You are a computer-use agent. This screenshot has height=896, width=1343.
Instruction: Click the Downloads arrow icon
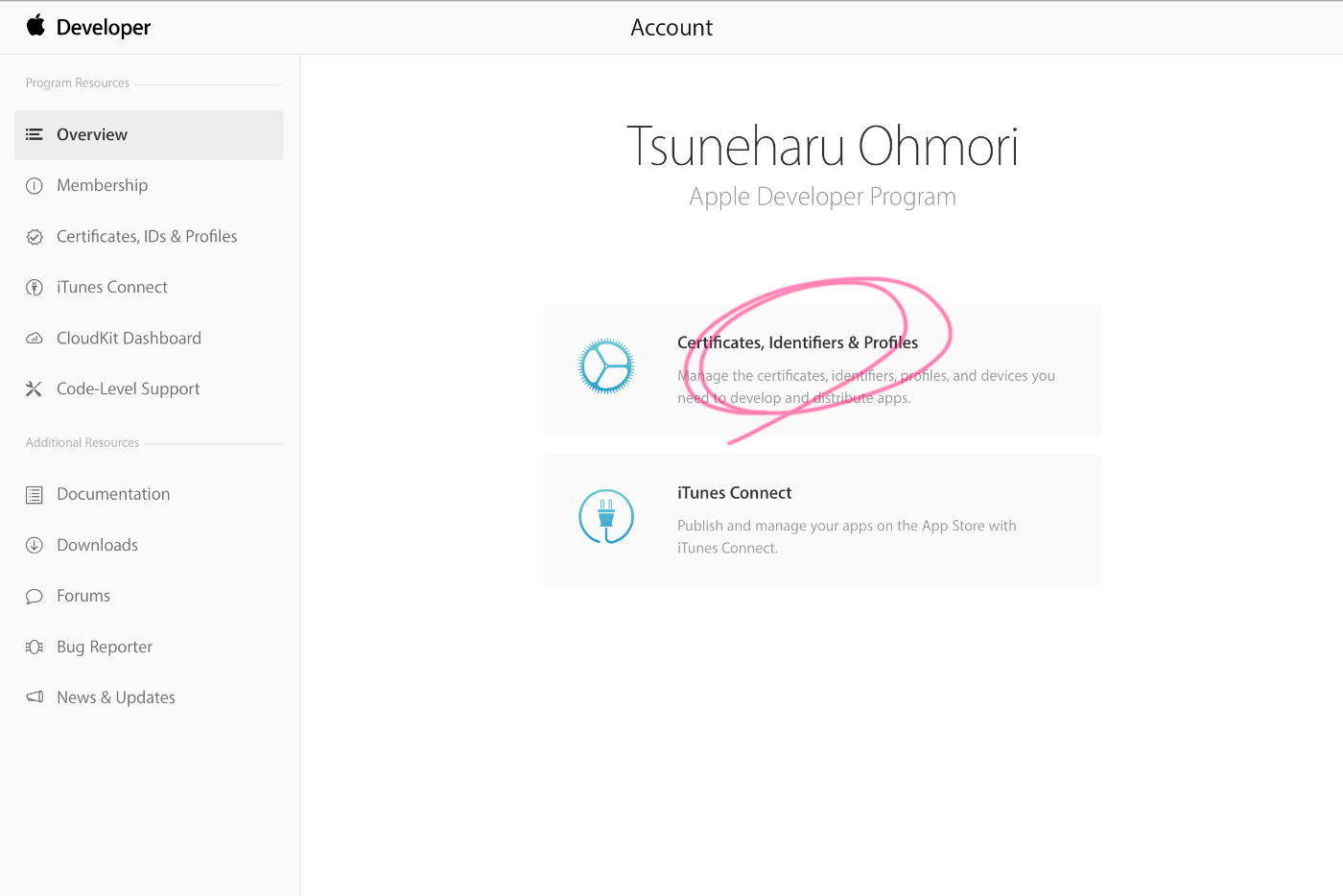click(35, 545)
